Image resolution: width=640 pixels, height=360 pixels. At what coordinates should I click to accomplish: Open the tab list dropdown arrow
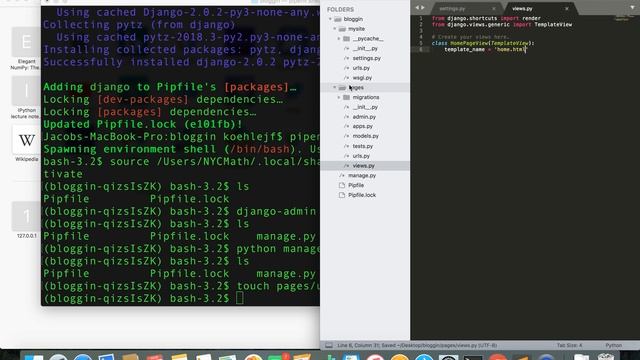(x=633, y=8)
